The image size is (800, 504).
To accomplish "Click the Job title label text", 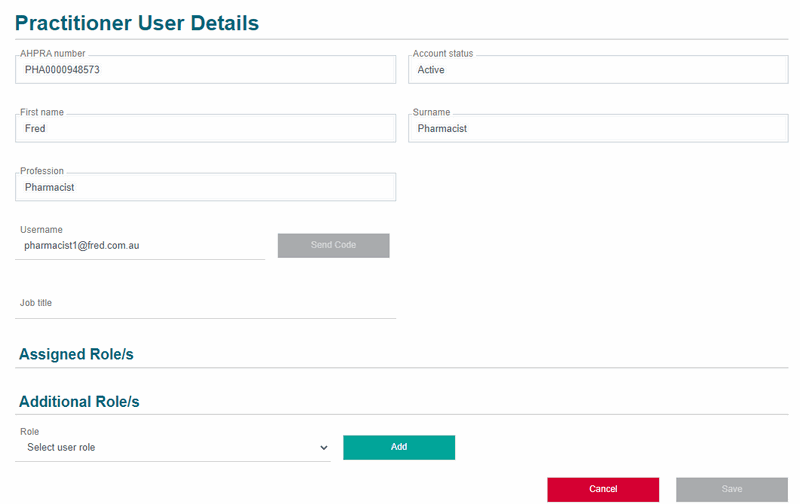I will (36, 302).
